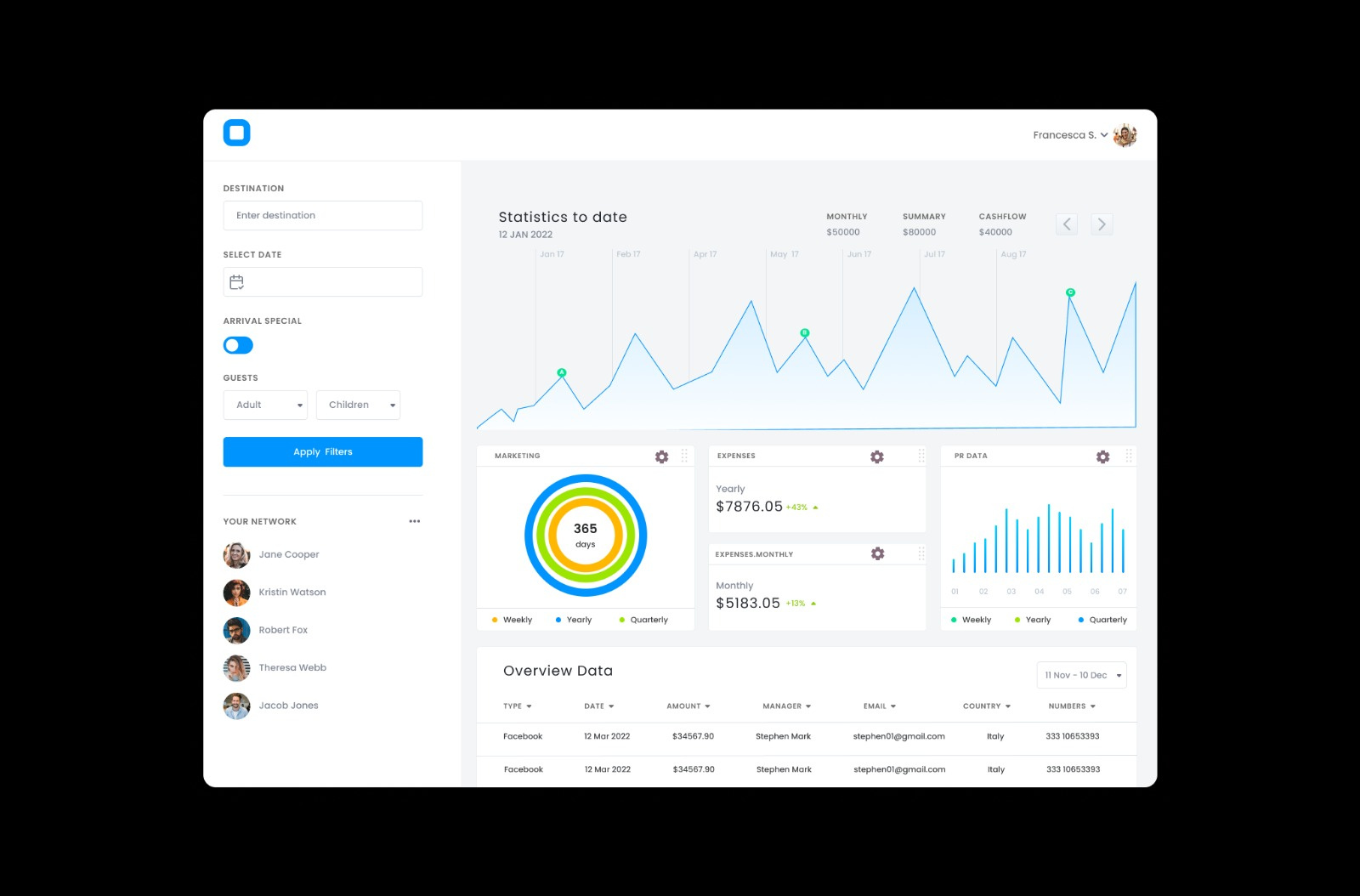Open the Adult guests dropdown
Viewport: 1360px width, 896px height.
pyautogui.click(x=264, y=405)
